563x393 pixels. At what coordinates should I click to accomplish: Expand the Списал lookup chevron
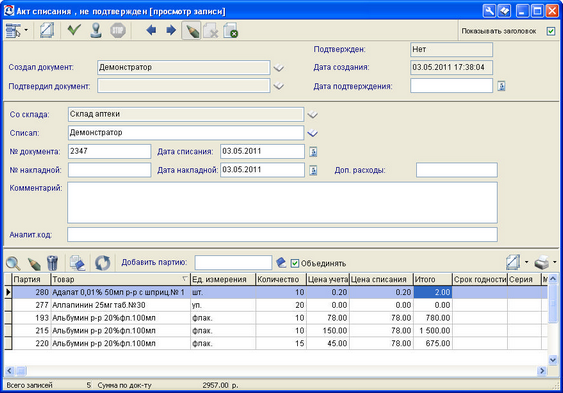[312, 133]
